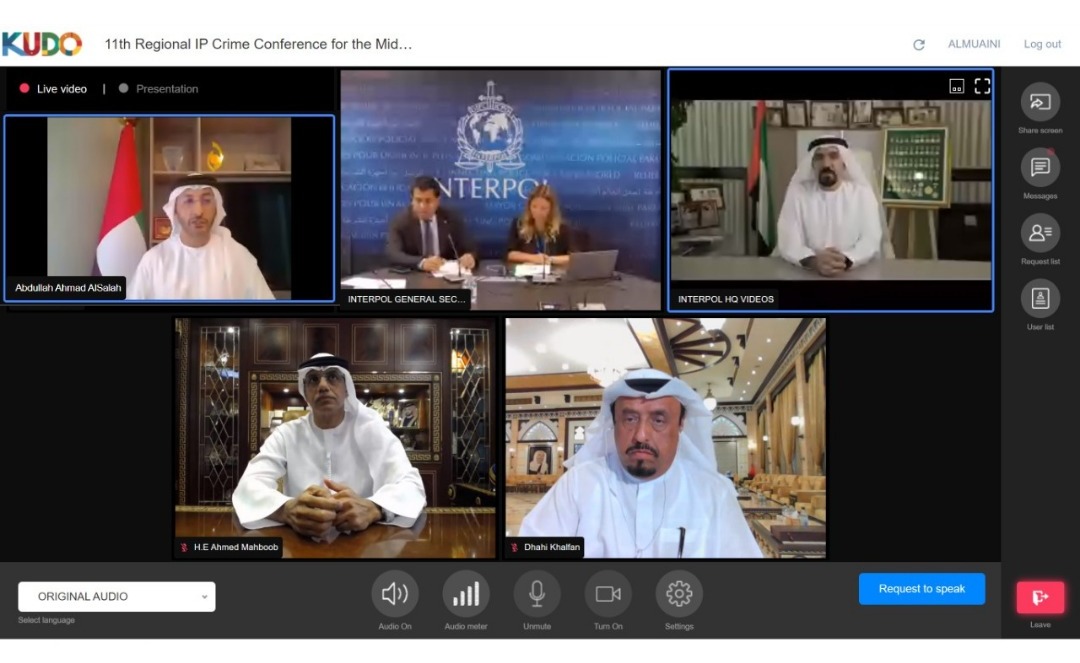Viewport: 1080px width, 663px height.
Task: Click the conference title text
Action: coord(258,44)
